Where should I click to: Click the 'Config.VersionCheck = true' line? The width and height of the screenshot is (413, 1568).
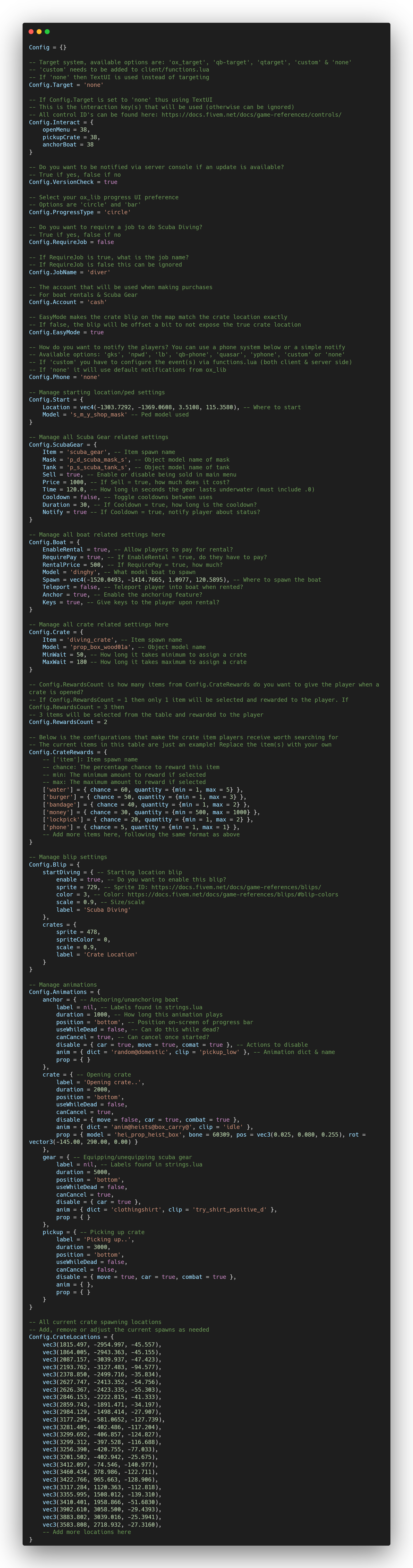pyautogui.click(x=73, y=182)
